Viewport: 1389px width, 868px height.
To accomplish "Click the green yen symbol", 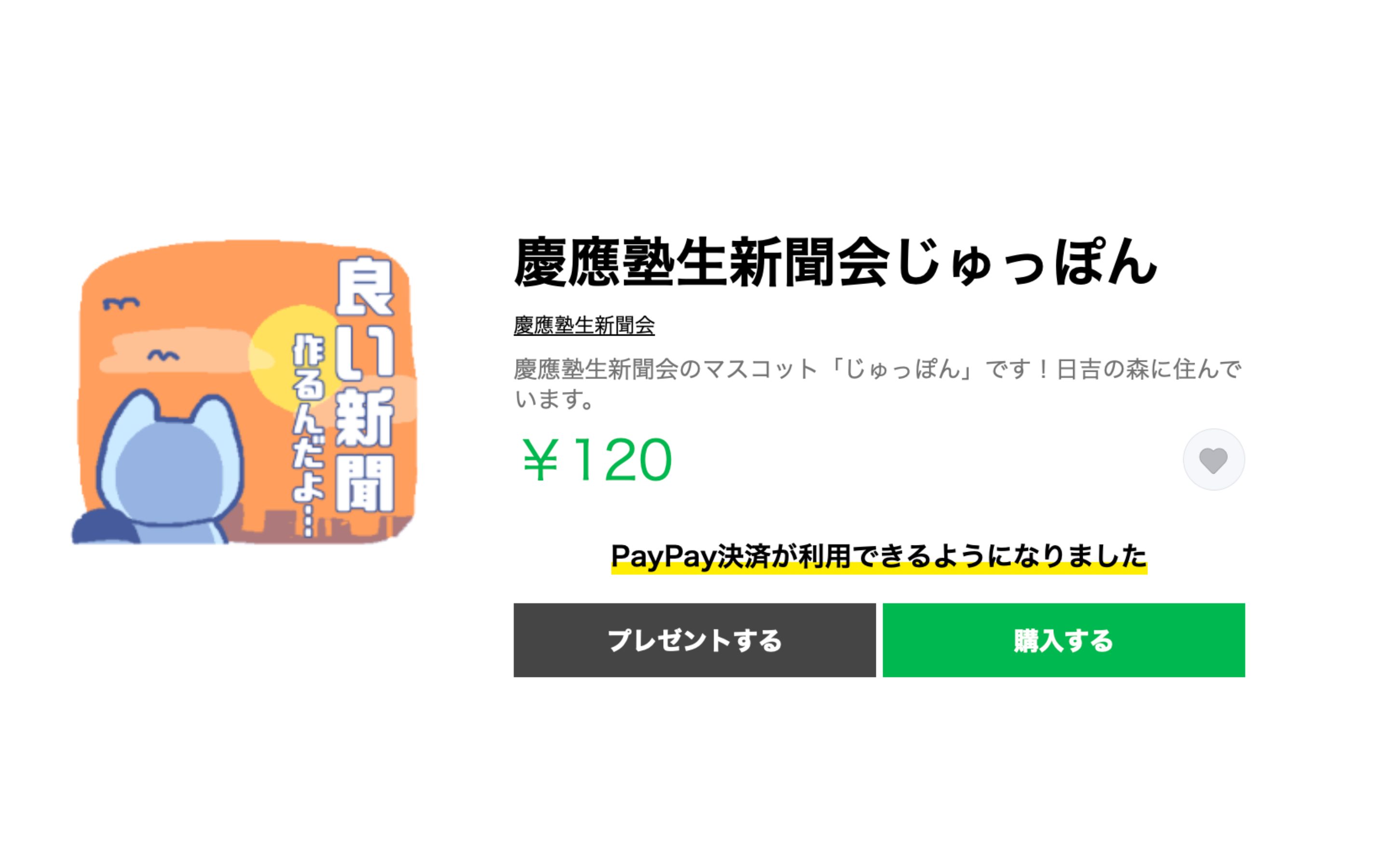I will point(540,460).
